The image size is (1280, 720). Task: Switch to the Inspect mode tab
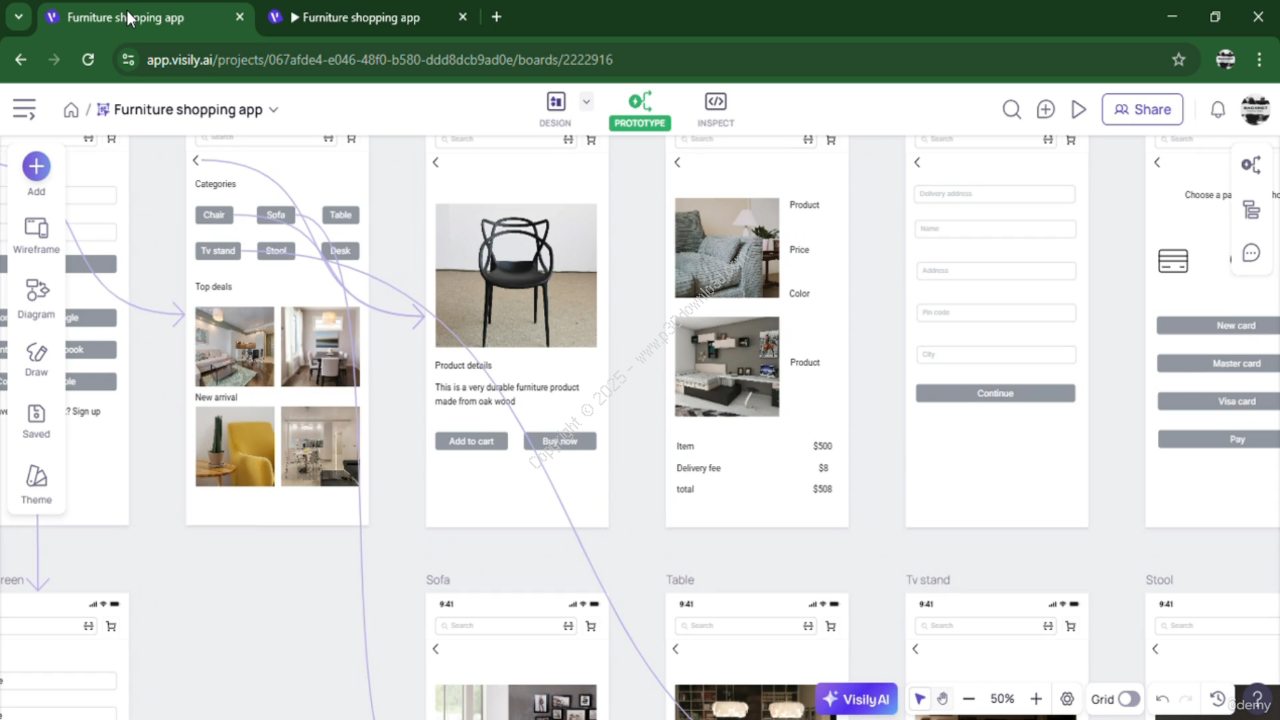[715, 109]
